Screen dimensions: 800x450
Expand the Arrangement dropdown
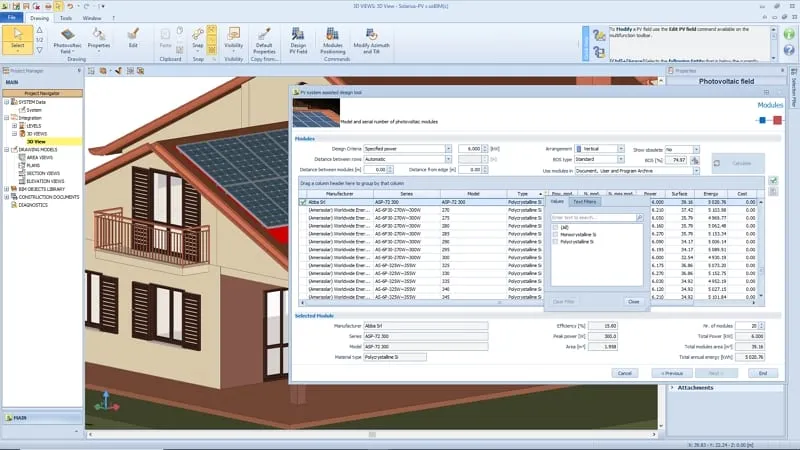tap(618, 148)
